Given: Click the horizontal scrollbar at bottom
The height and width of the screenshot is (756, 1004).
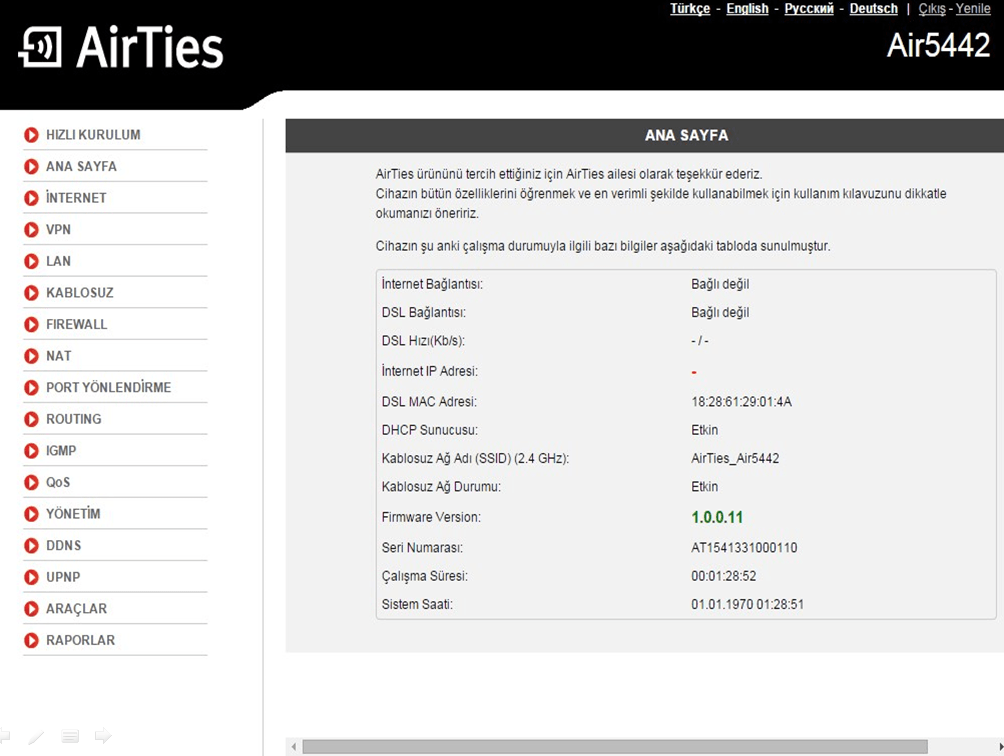Looking at the screenshot, I should [x=614, y=747].
